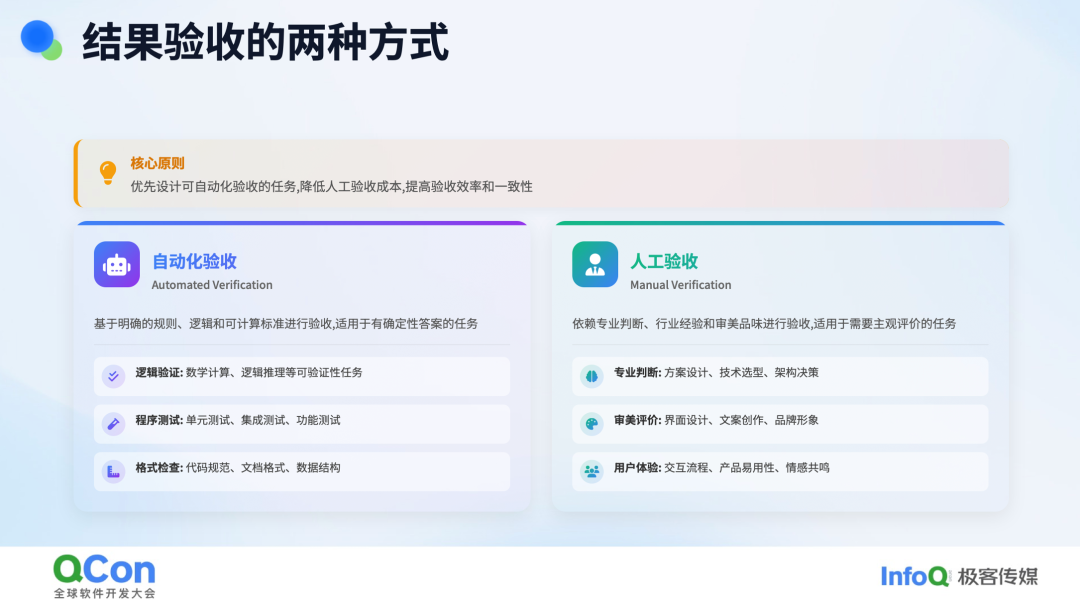
Task: Click the 核心原则 banner title
Action: click(157, 163)
